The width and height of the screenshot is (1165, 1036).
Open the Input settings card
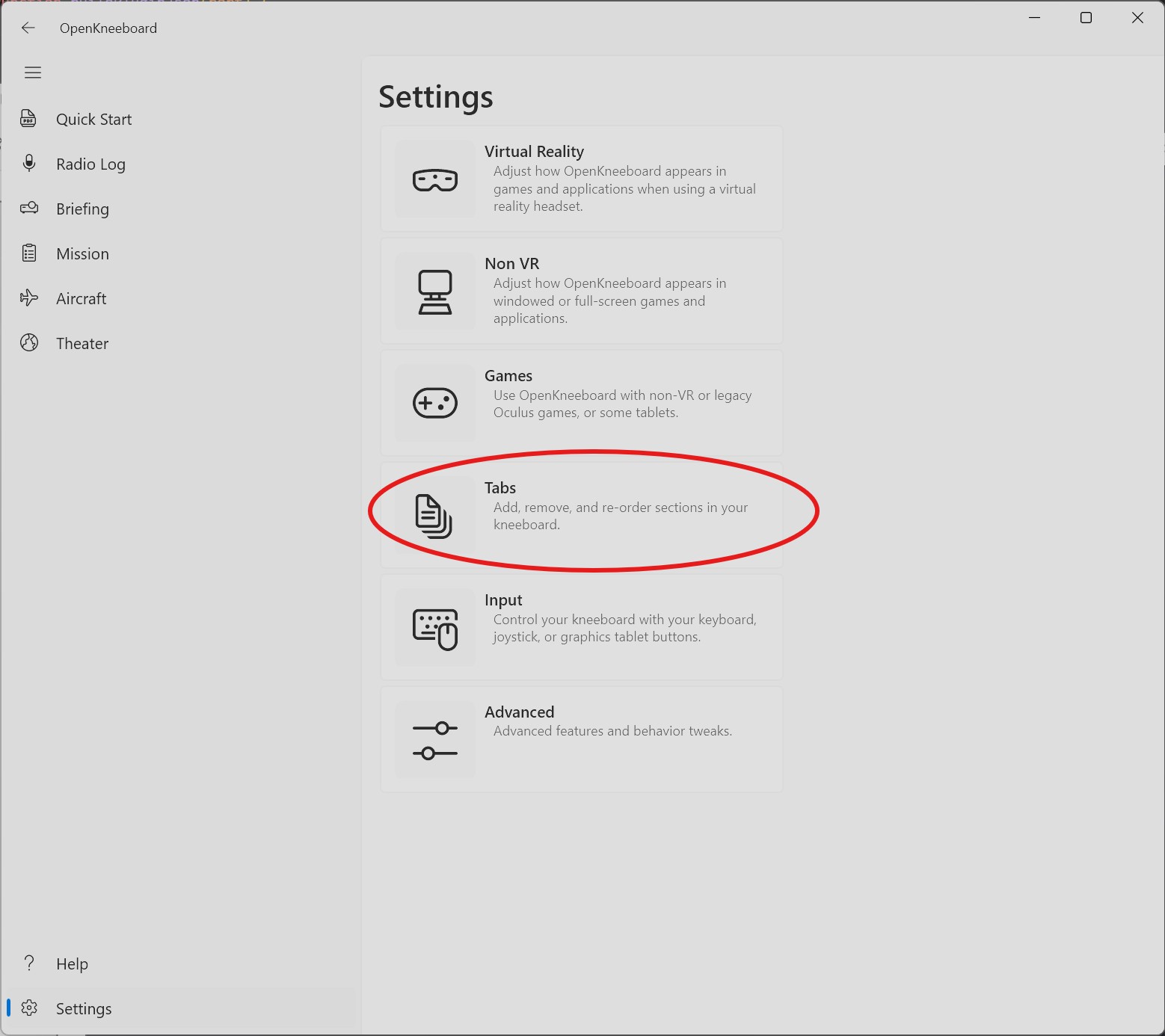point(582,627)
